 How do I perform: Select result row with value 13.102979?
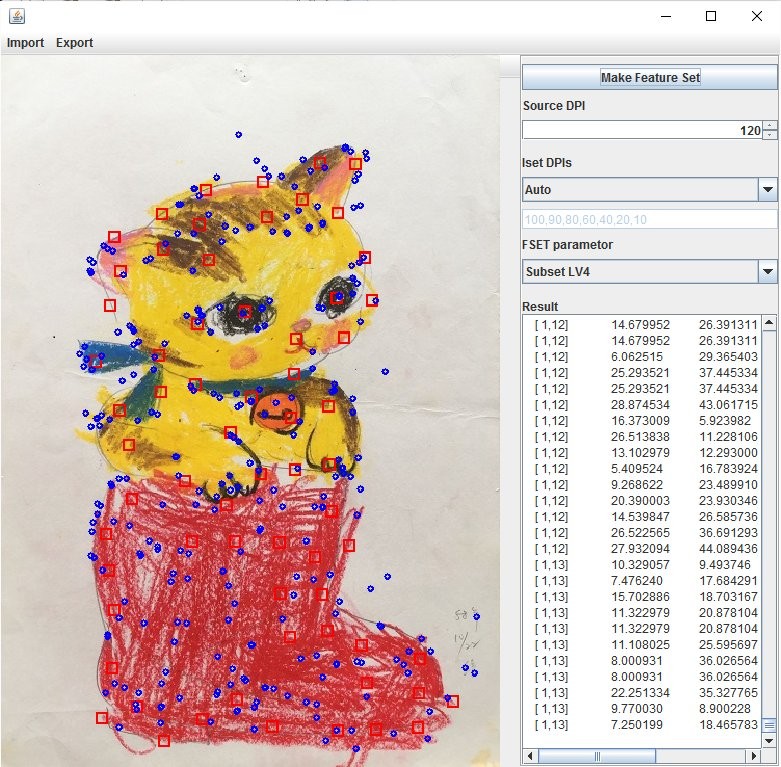(643, 453)
